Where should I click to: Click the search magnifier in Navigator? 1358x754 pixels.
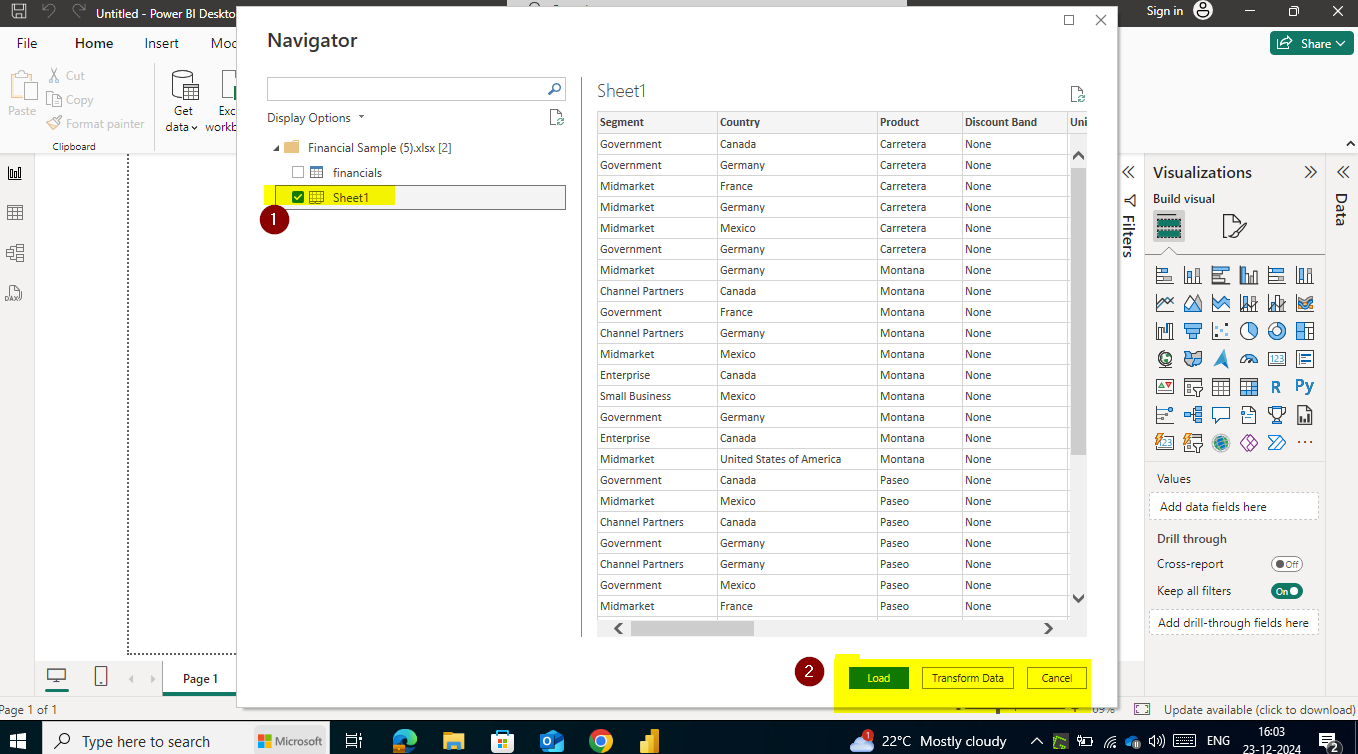click(x=555, y=89)
